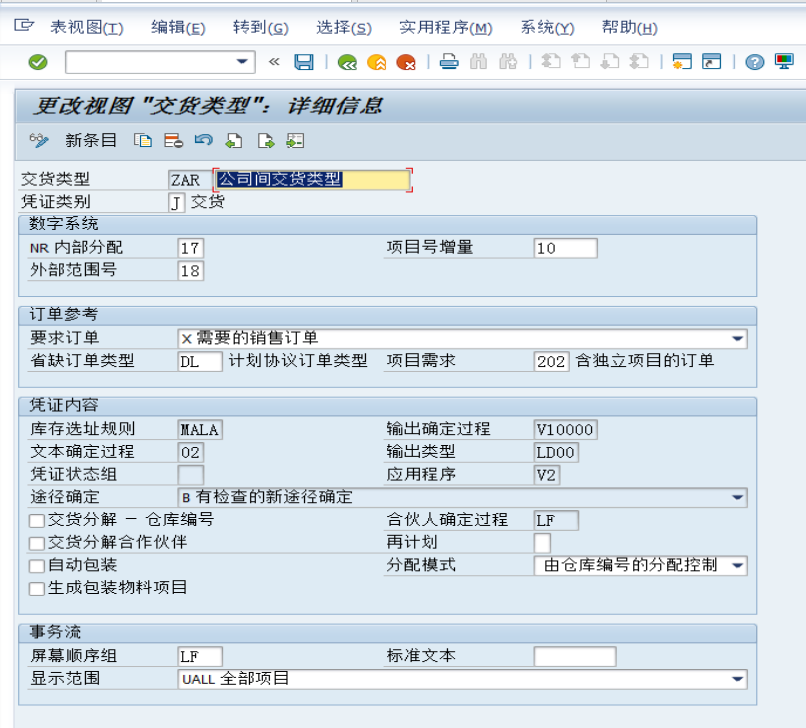Expand the 途径确定 dropdown
This screenshot has width=806, height=728.
click(738, 497)
